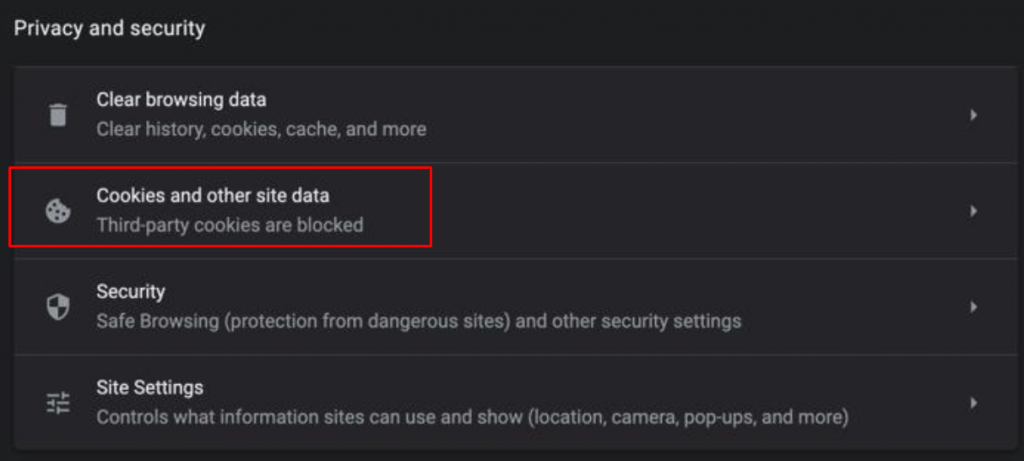Image resolution: width=1024 pixels, height=461 pixels.
Task: Open the "Site Settings" title text
Action: (x=149, y=388)
